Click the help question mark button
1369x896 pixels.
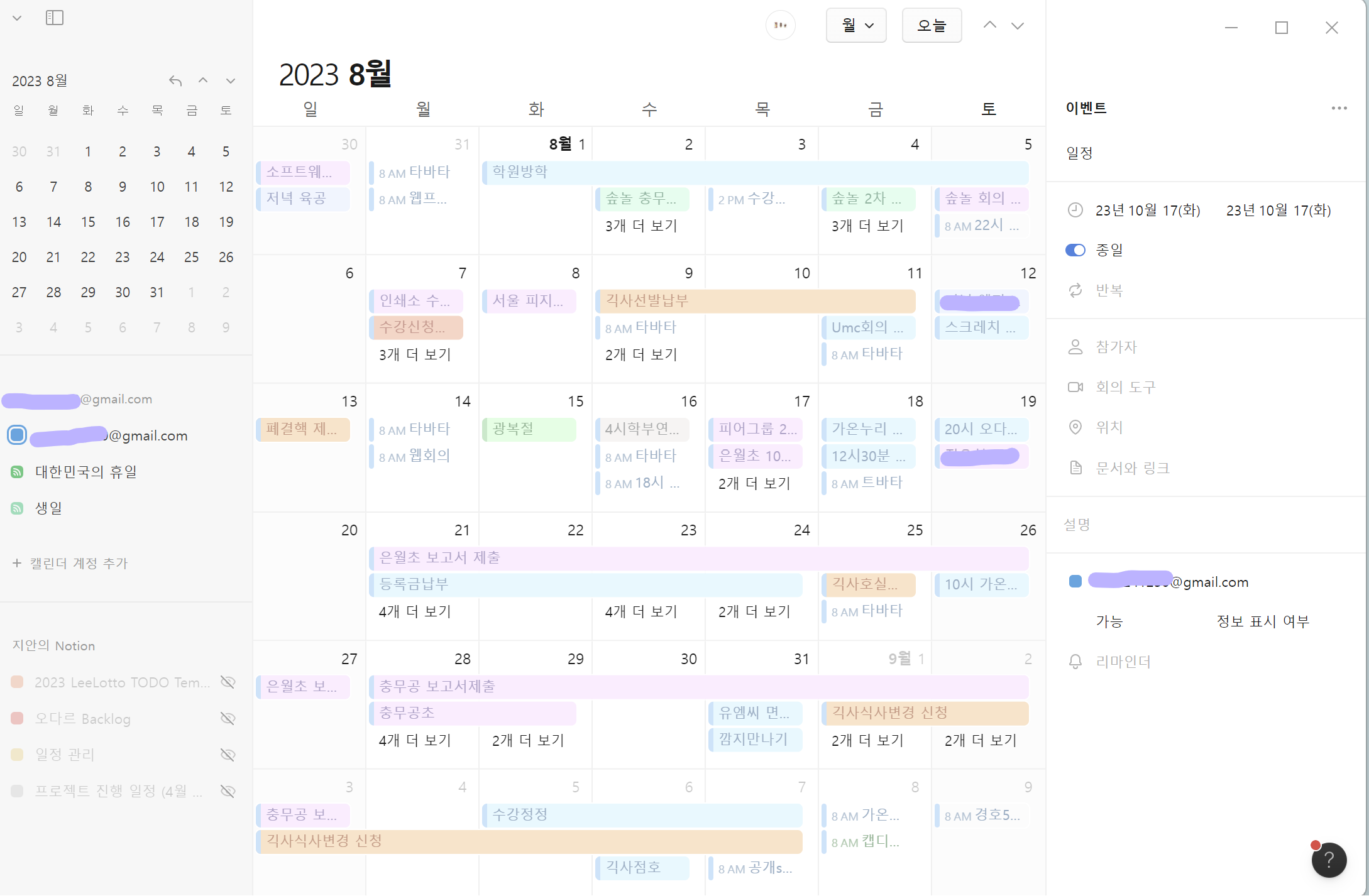(x=1329, y=859)
